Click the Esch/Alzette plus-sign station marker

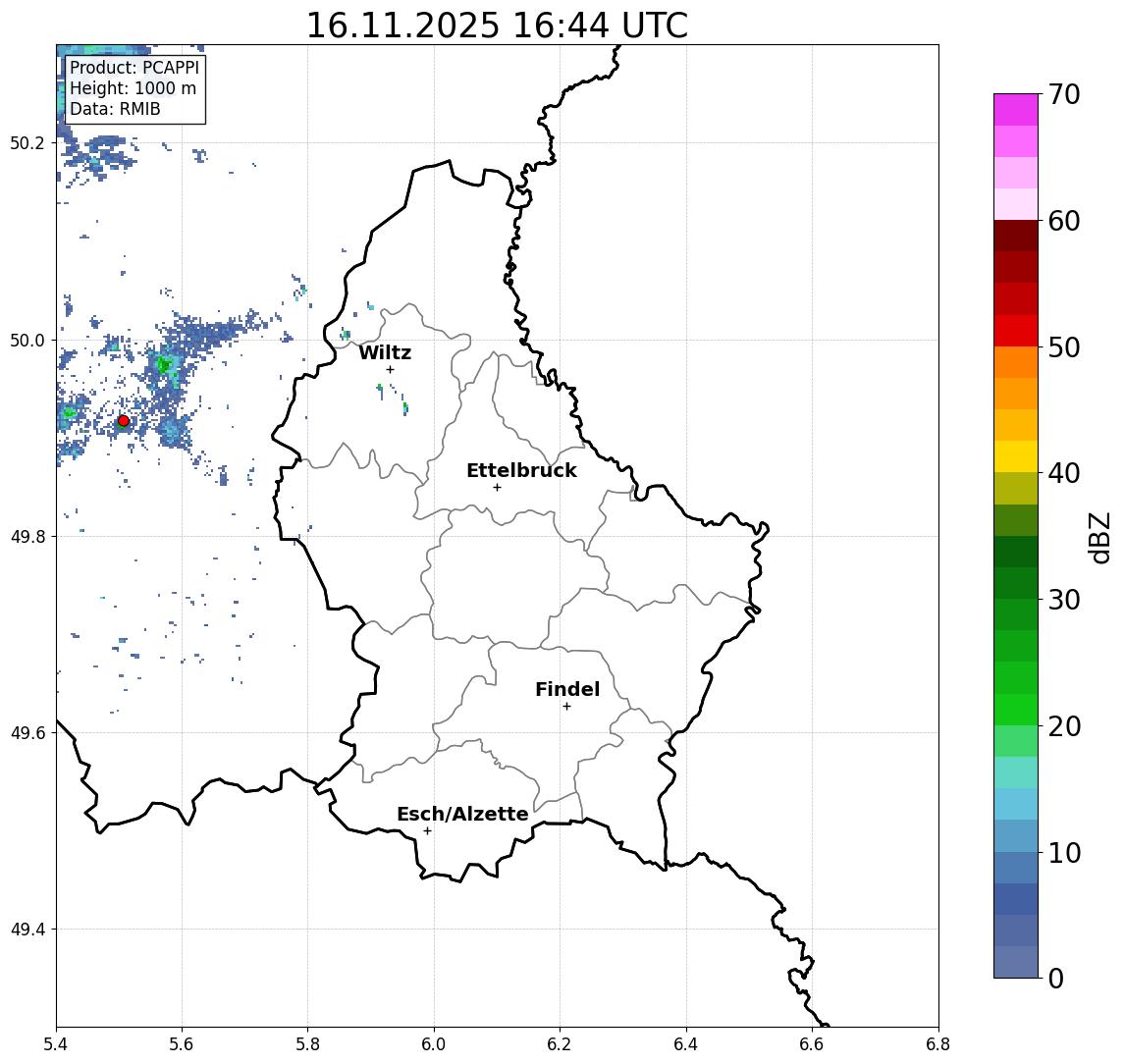click(427, 831)
